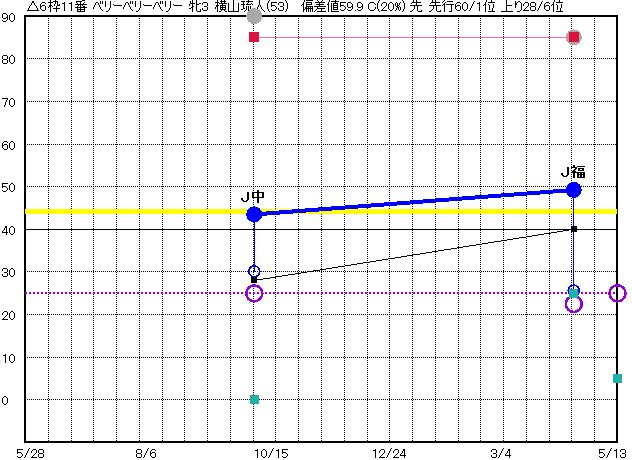632x460 pixels.
Task: Click the thick blue line between J中 and J福
Action: pyautogui.click(x=414, y=201)
